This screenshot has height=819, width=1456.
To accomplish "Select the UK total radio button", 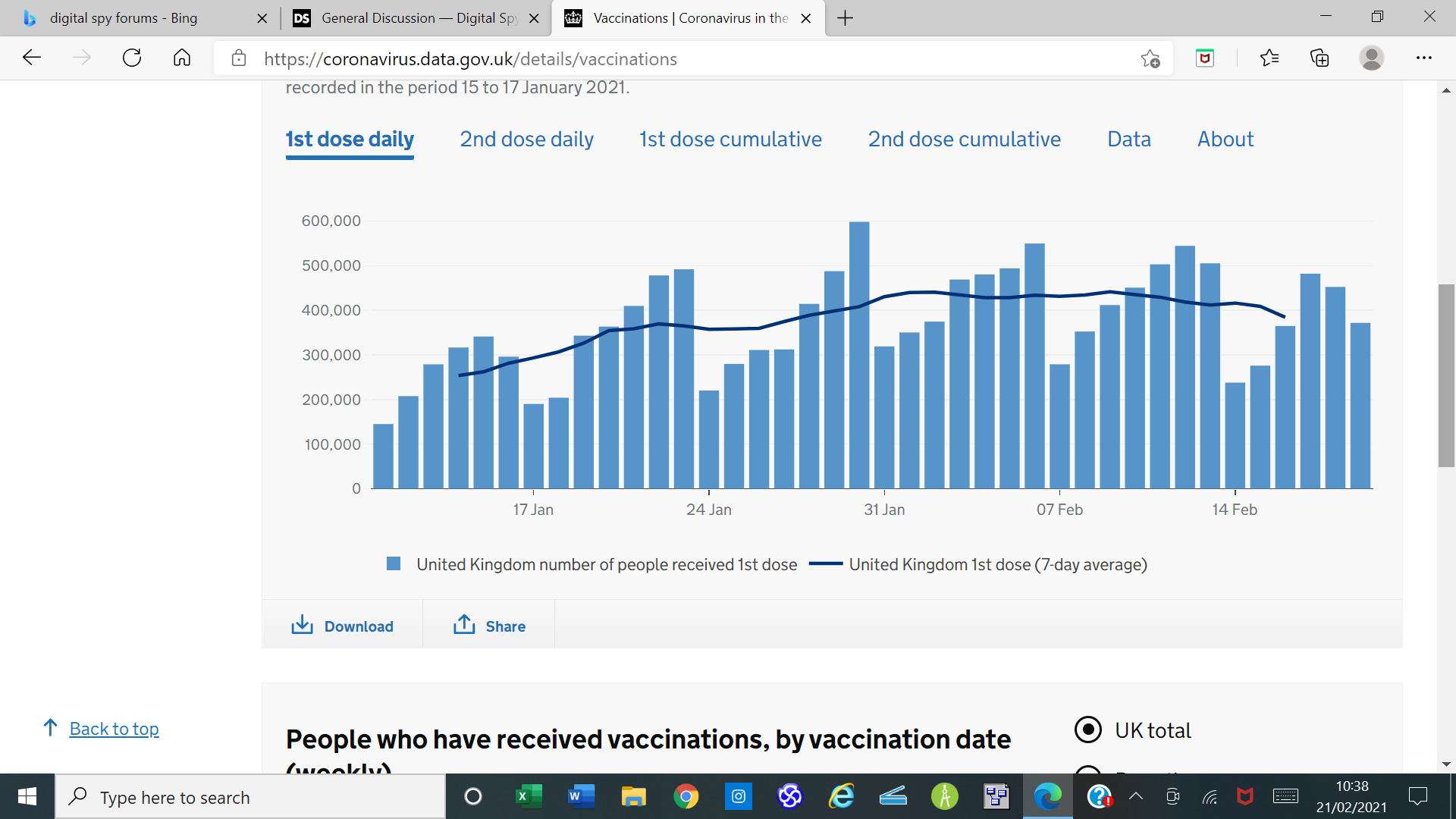I will (x=1088, y=730).
